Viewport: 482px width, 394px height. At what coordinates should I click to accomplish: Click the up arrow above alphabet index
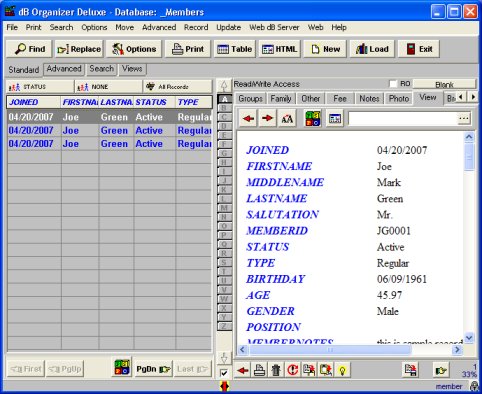[x=224, y=86]
